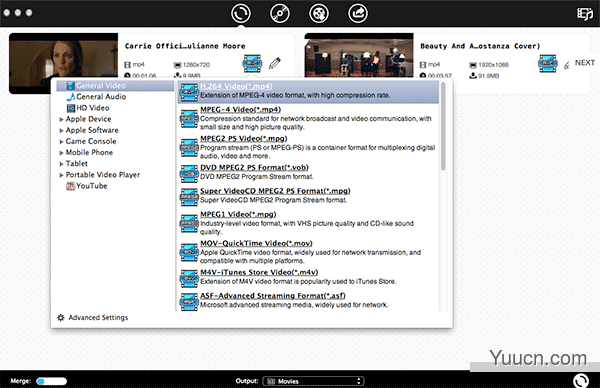This screenshot has width=600, height=388.
Task: Choose ASF-Advanced Streaming Format(*.asf) link
Action: tap(272, 296)
